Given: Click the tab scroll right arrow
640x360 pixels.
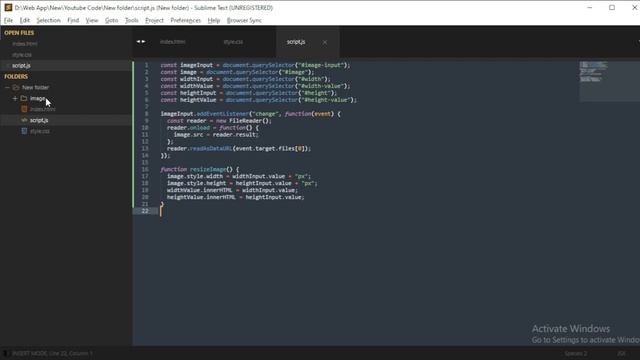Looking at the screenshot, I should click(143, 42).
